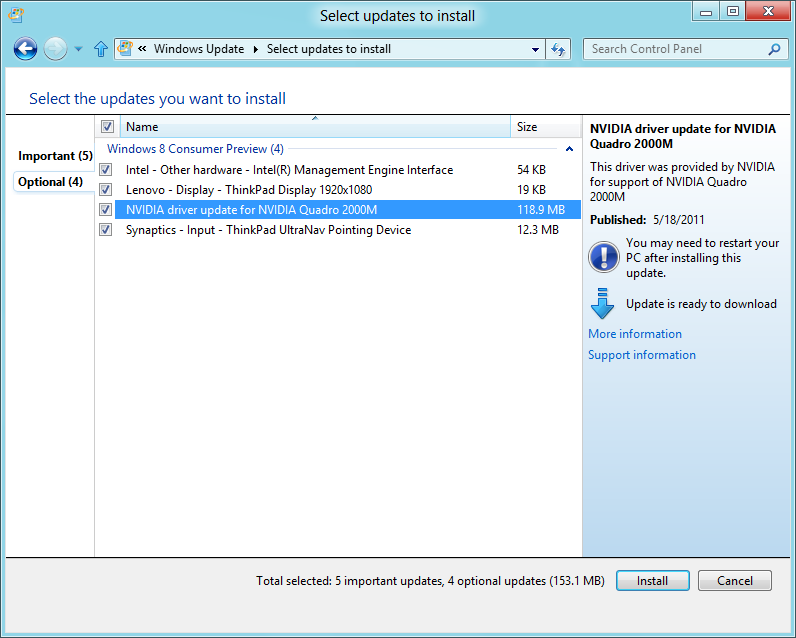Expand the address bar history dropdown
This screenshot has height=638, width=796.
click(x=535, y=49)
